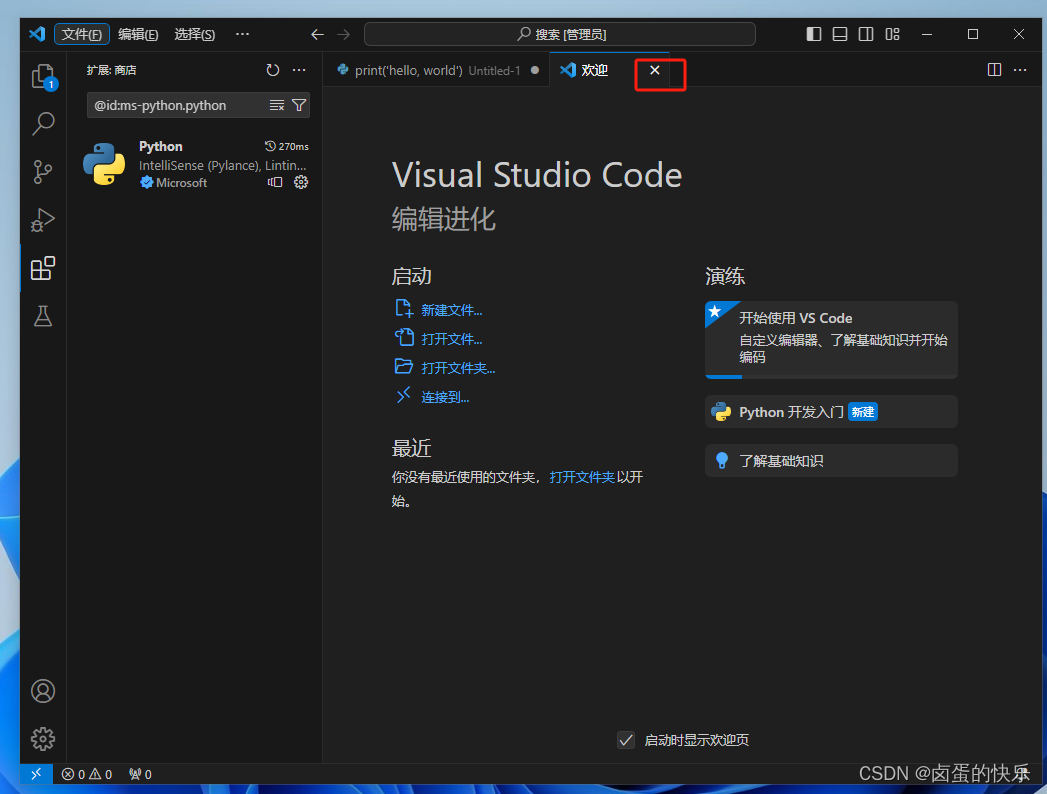Split the editor using the split icon
Screen dimensions: 1047x794
pos(993,70)
